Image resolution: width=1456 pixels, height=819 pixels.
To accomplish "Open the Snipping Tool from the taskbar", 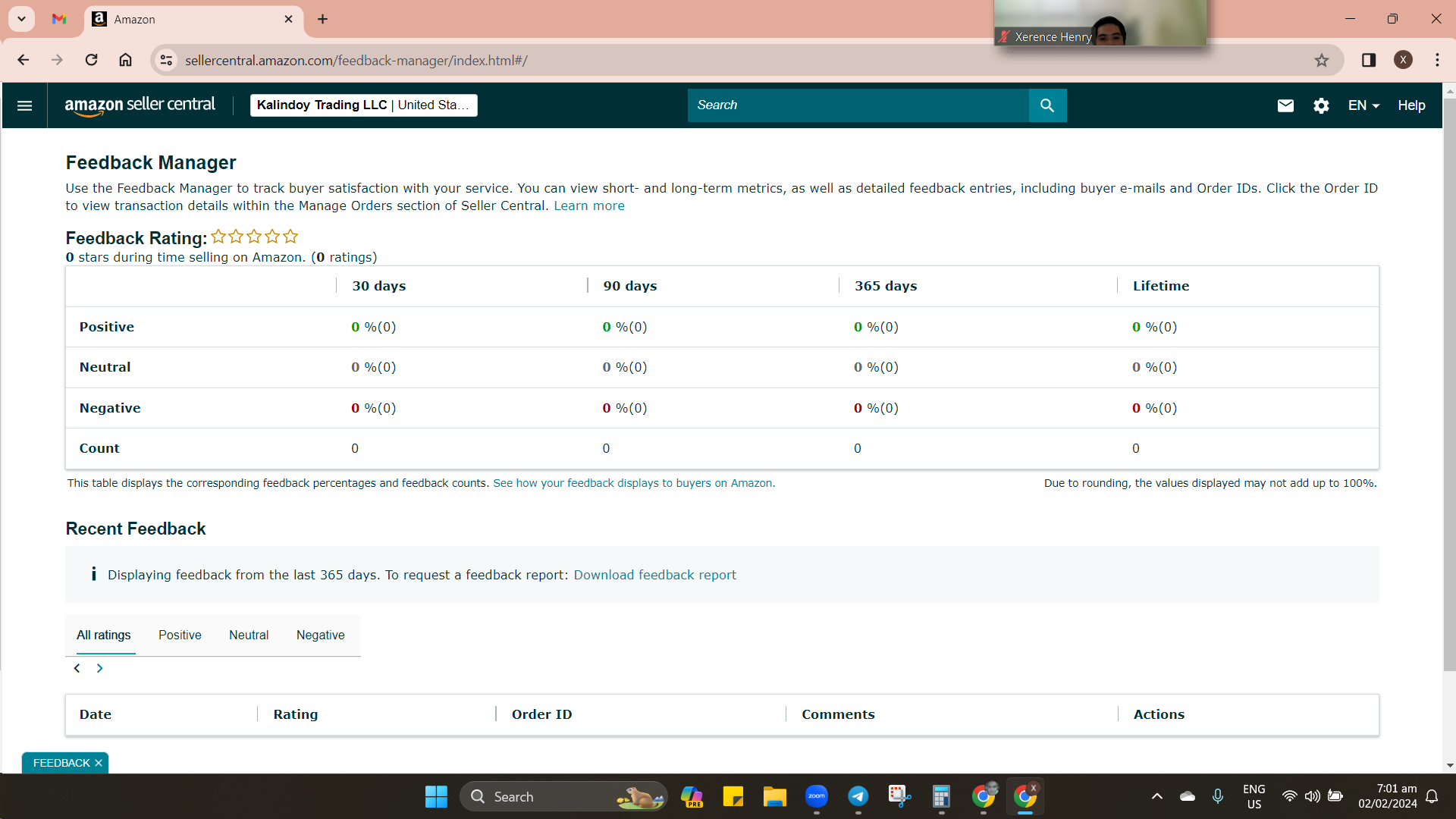I will [899, 796].
